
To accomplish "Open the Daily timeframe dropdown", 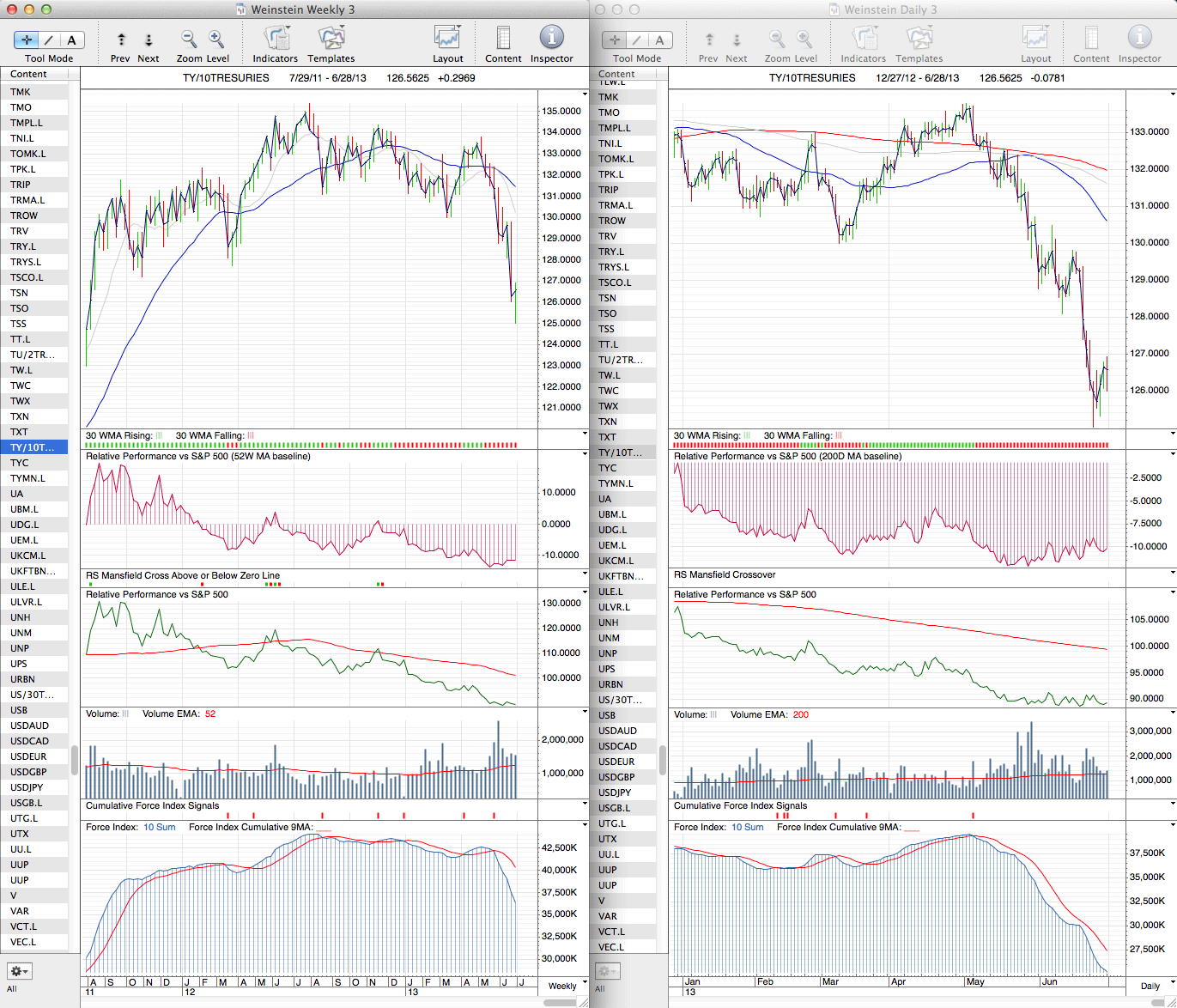I will [x=1155, y=986].
